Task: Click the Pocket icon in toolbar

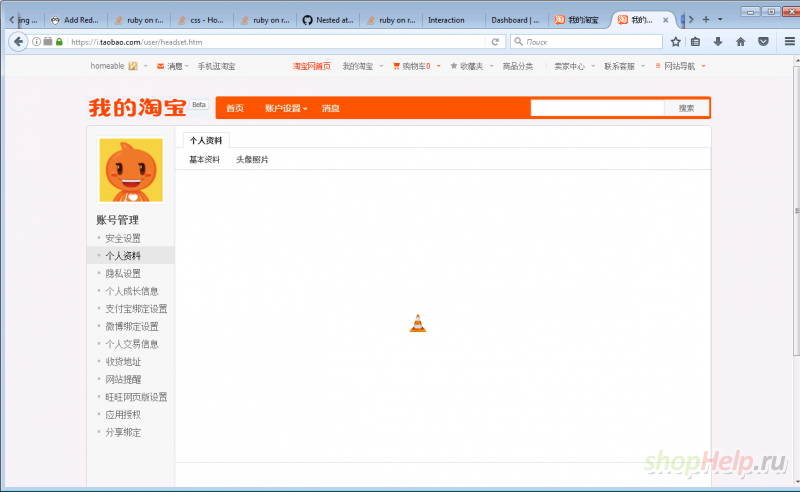Action: pyautogui.click(x=763, y=42)
